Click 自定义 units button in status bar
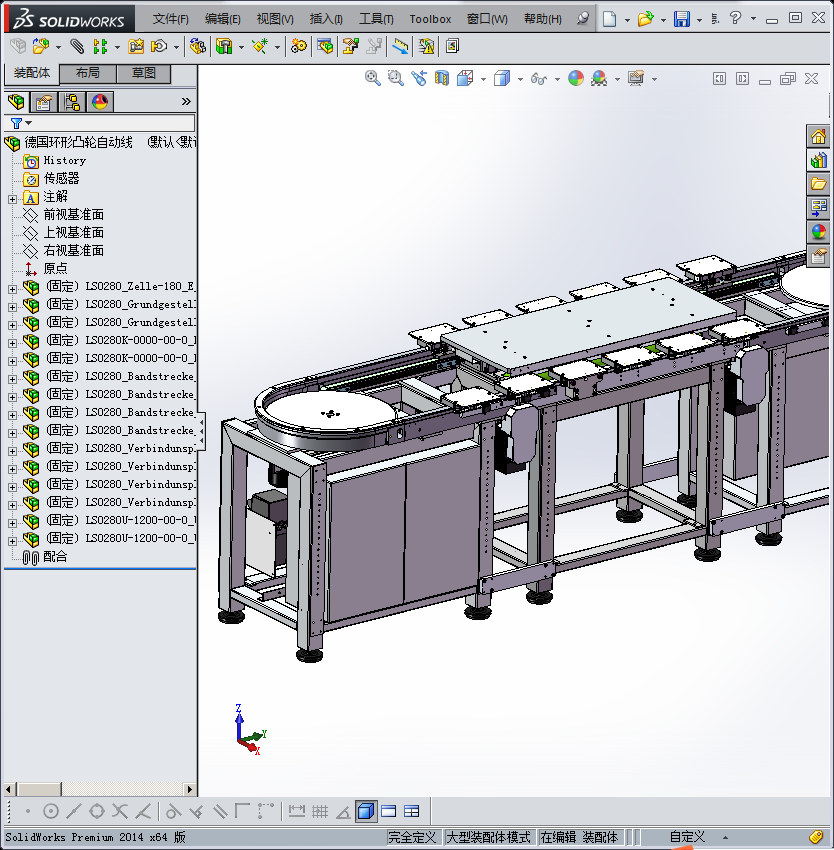834x850 pixels. pos(687,837)
